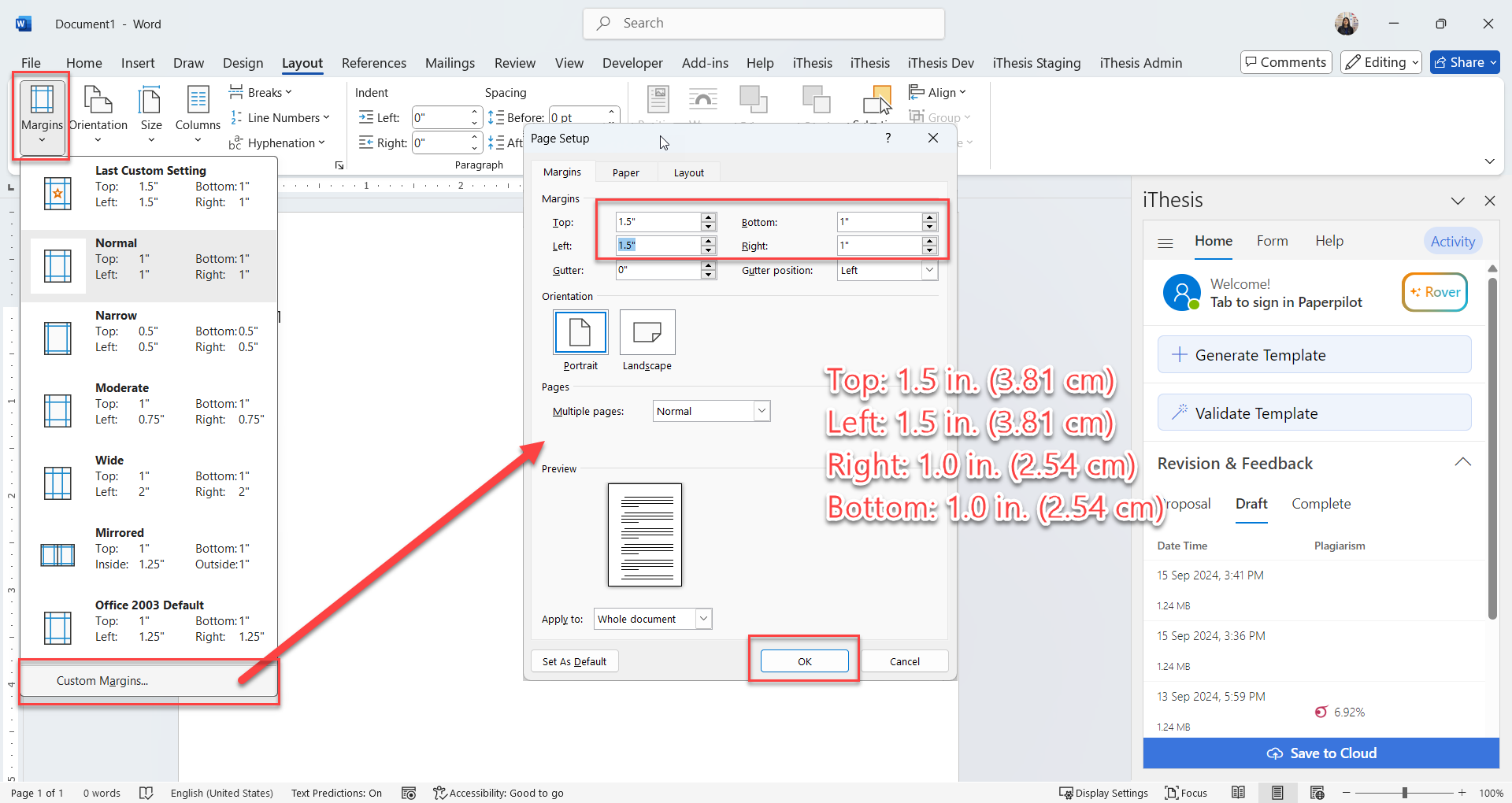Switch to the Paper tab in Page Setup
This screenshot has height=803, width=1512.
pyautogui.click(x=626, y=172)
